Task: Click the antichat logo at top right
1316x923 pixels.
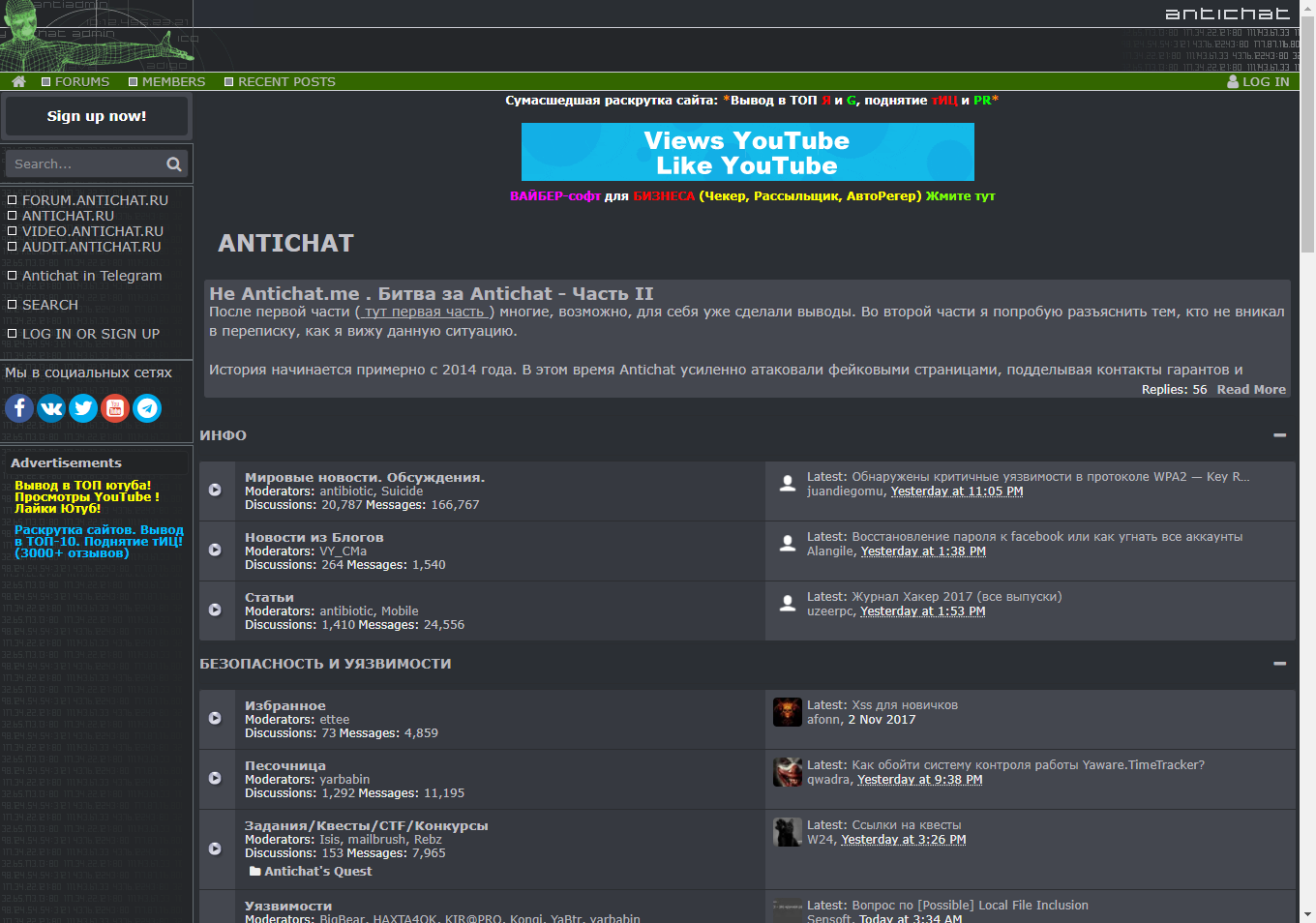Action: point(1227,14)
